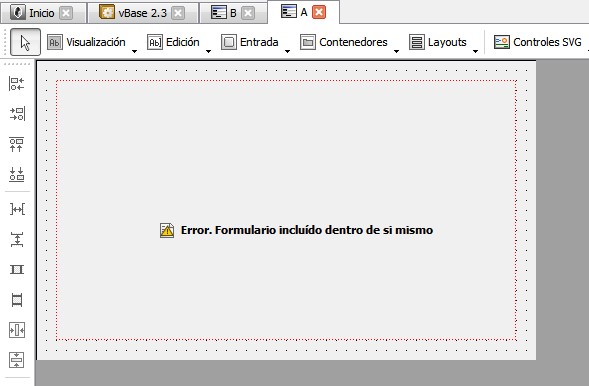The image size is (589, 386).
Task: Open the Edición dropdown arrow
Action: point(208,51)
